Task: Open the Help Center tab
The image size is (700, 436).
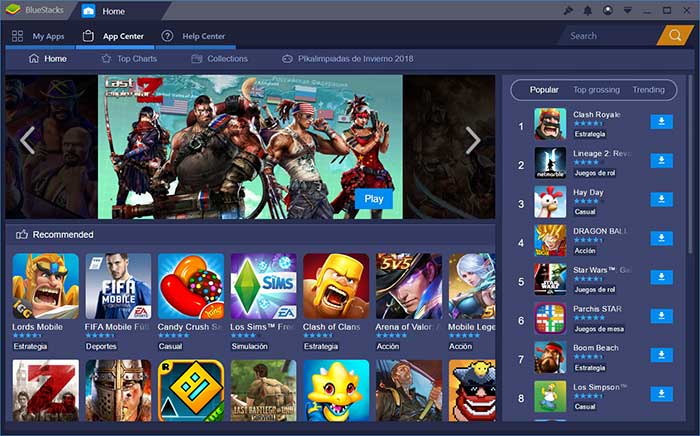Action: (x=195, y=36)
